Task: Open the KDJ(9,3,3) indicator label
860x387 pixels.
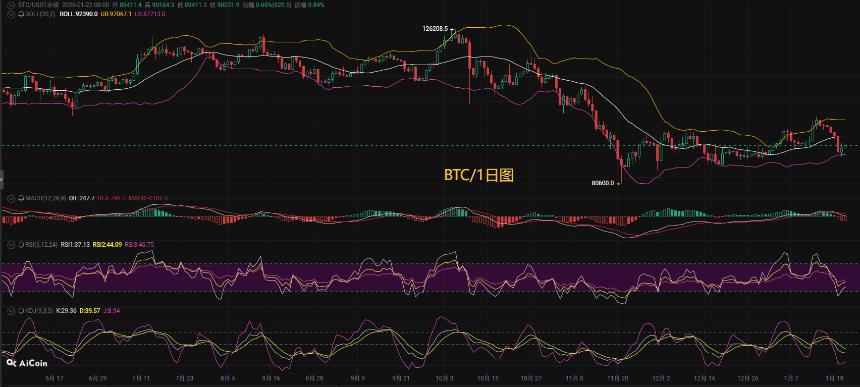Action: pyautogui.click(x=39, y=311)
